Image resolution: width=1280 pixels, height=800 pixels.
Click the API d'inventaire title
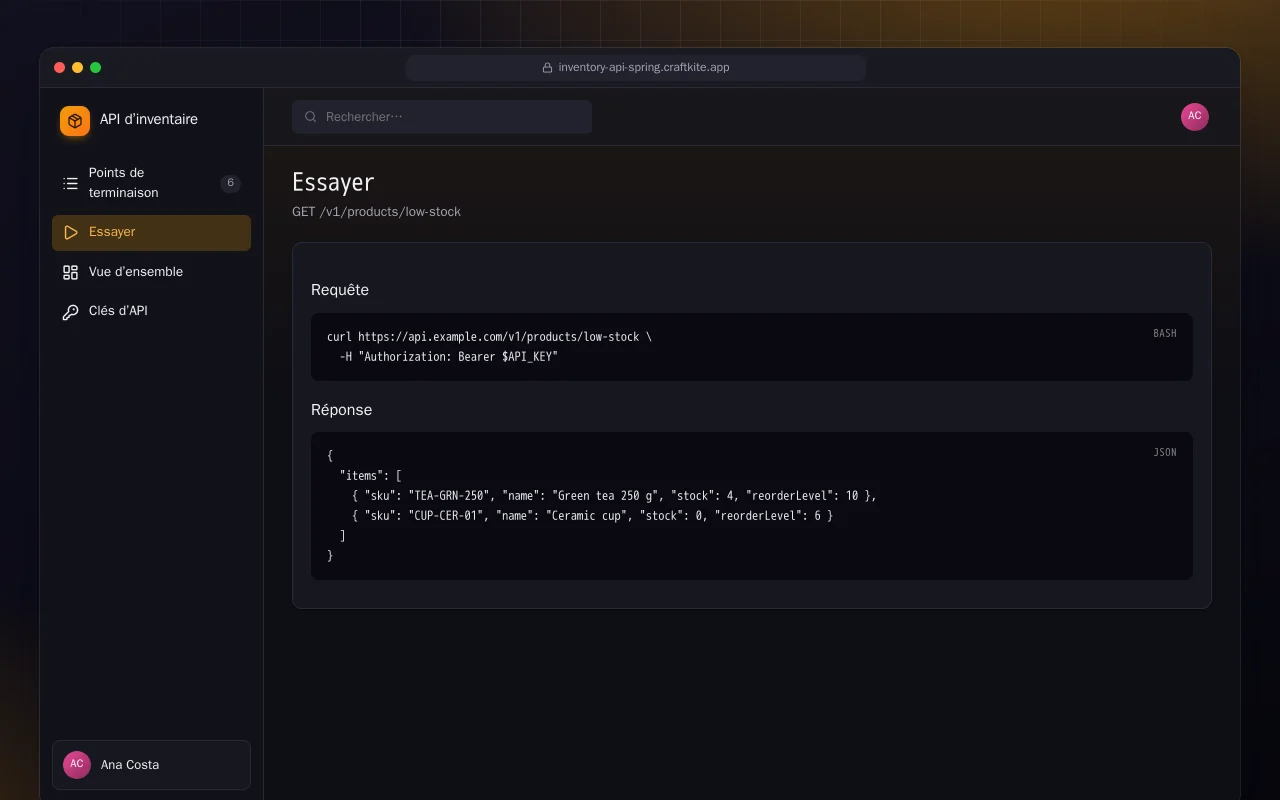click(149, 120)
